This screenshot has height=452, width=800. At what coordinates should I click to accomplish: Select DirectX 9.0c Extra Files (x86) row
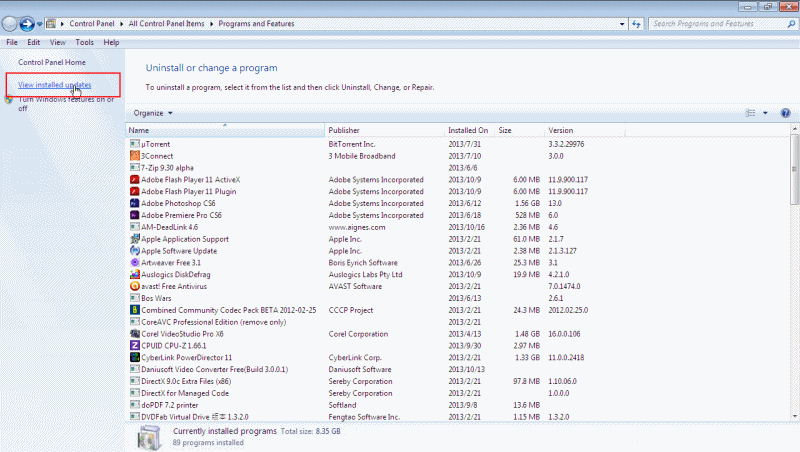(x=457, y=381)
